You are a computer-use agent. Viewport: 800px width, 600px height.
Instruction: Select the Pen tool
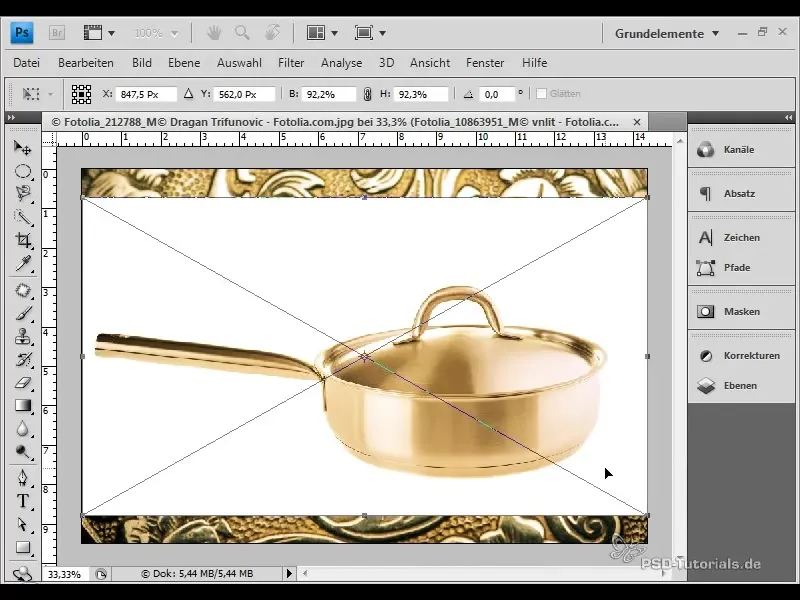[22, 478]
